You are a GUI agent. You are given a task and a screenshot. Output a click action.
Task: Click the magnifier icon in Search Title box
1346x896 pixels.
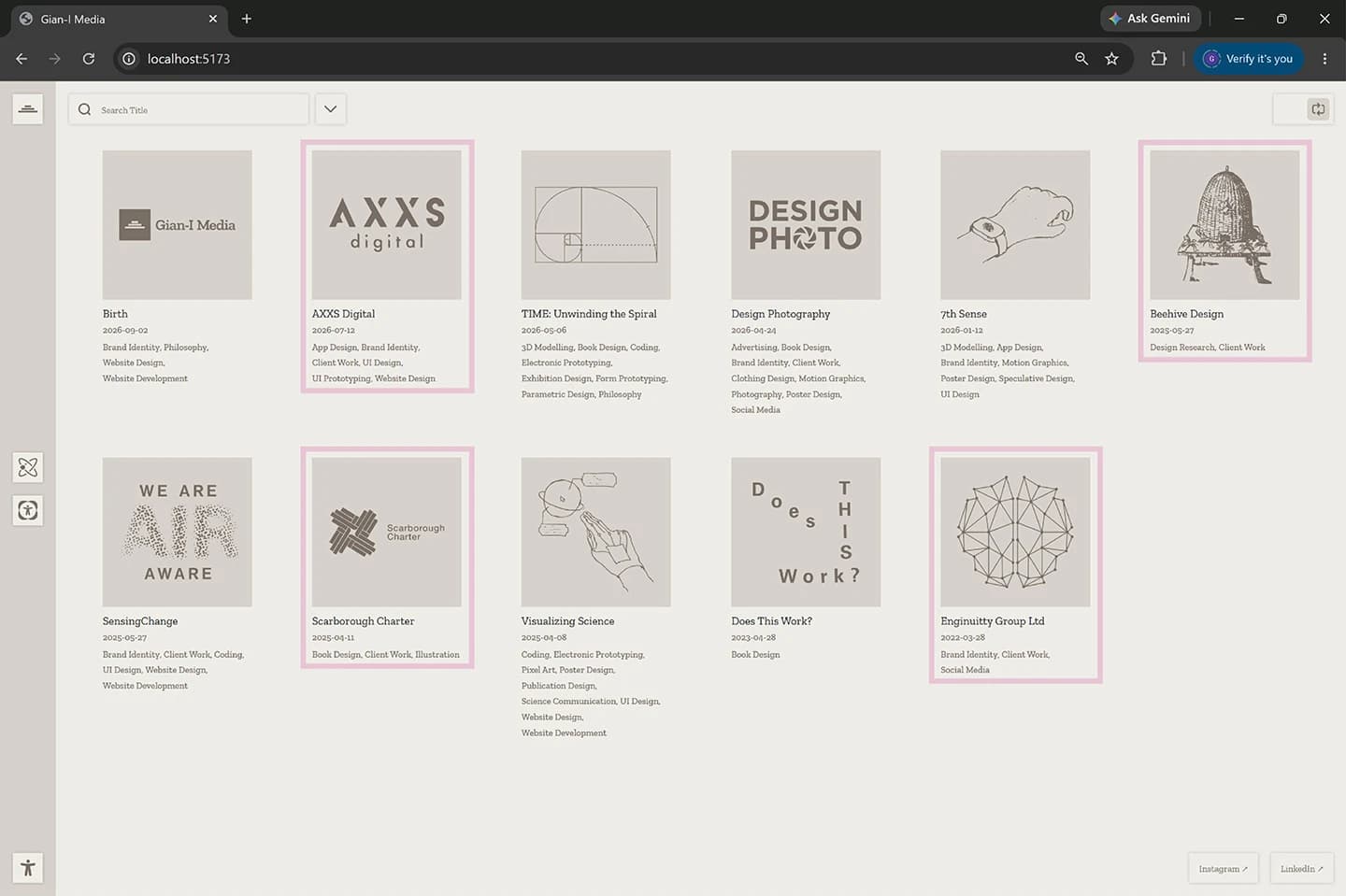[85, 109]
